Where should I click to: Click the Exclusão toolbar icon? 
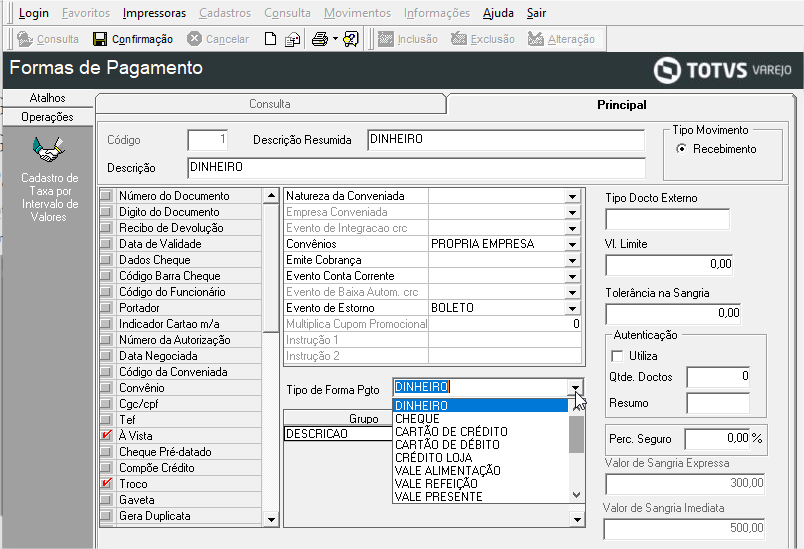pos(458,39)
